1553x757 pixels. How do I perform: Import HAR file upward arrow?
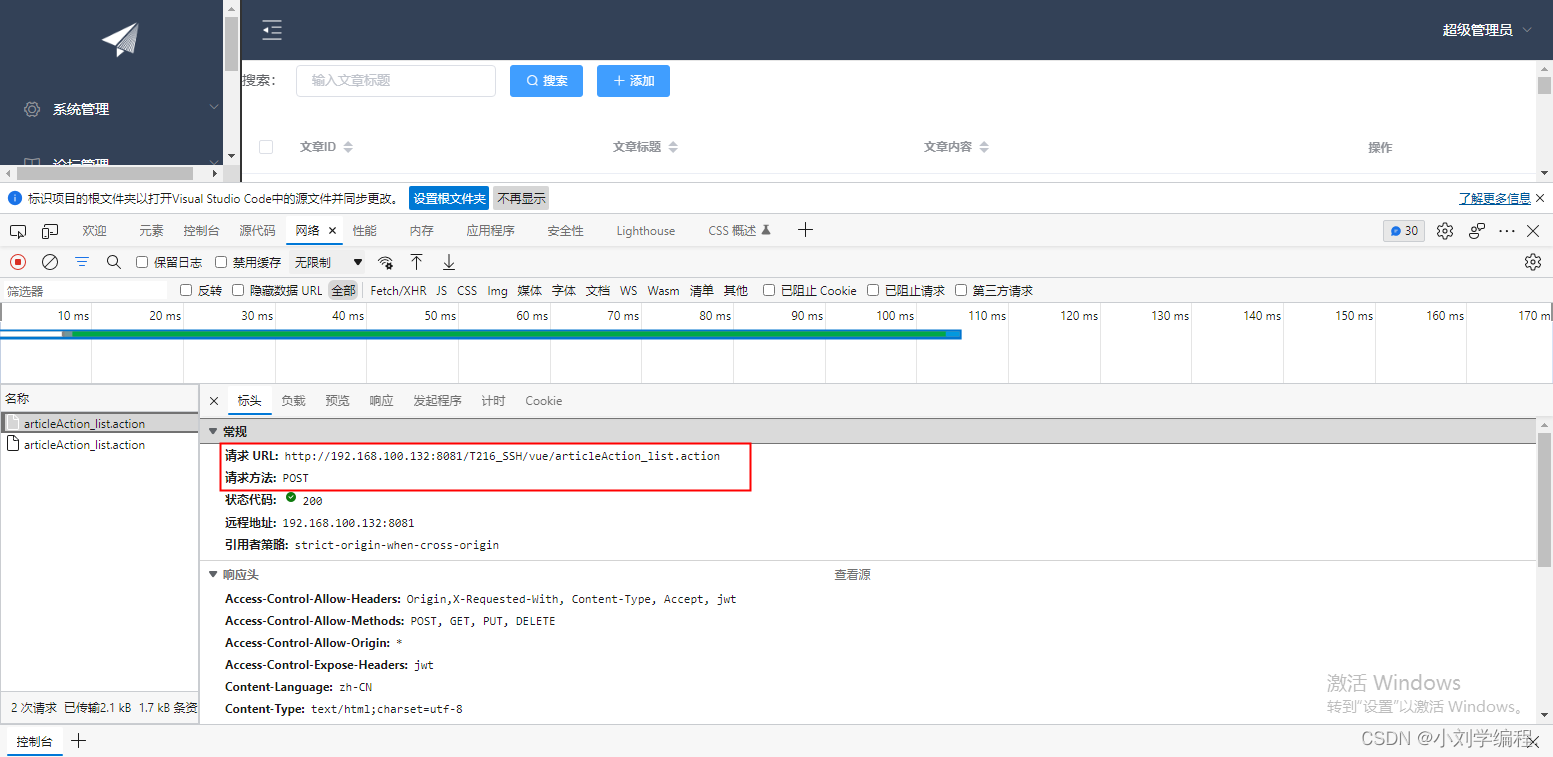coord(417,262)
